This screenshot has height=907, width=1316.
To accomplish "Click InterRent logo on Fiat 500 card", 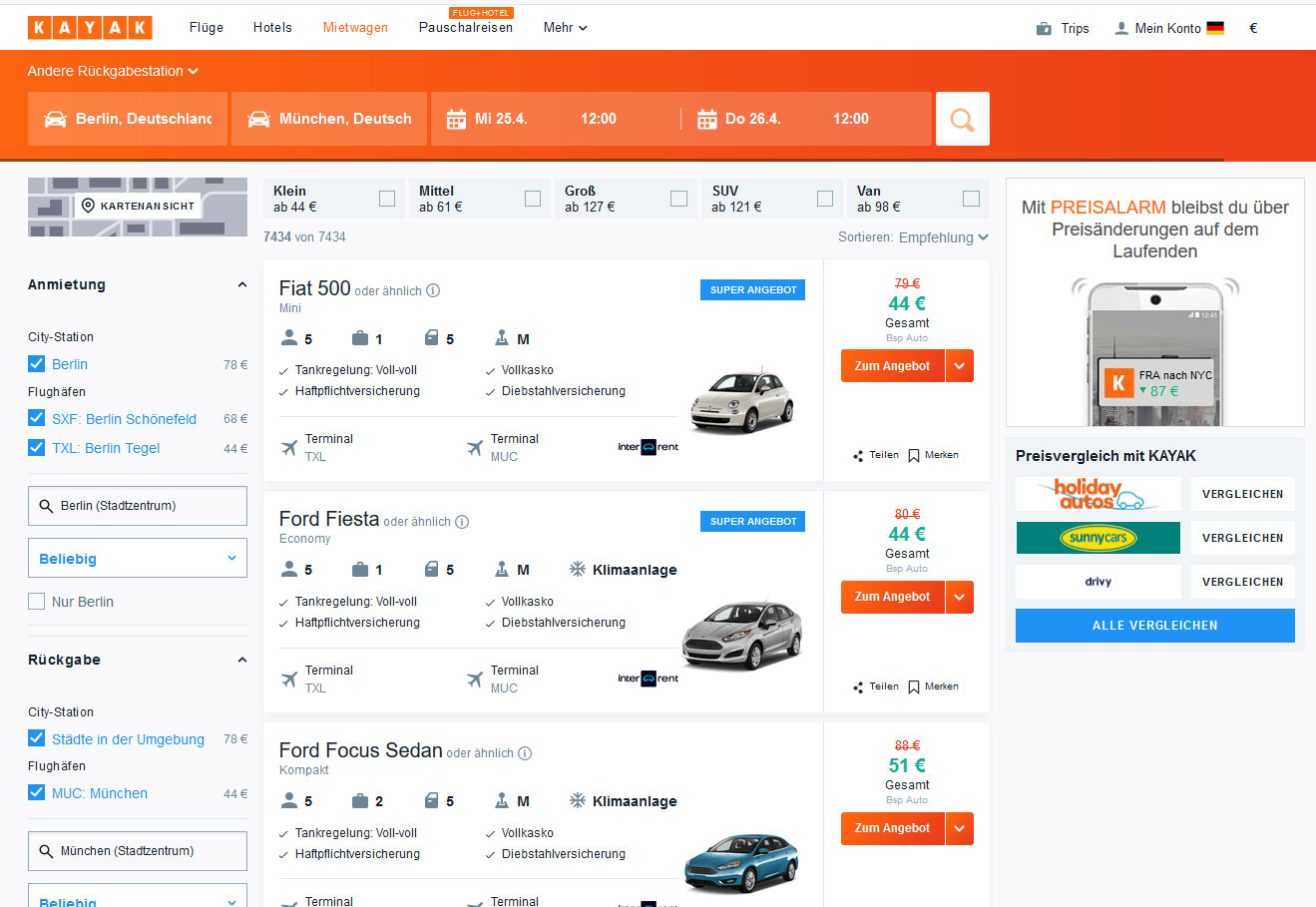I will [648, 447].
